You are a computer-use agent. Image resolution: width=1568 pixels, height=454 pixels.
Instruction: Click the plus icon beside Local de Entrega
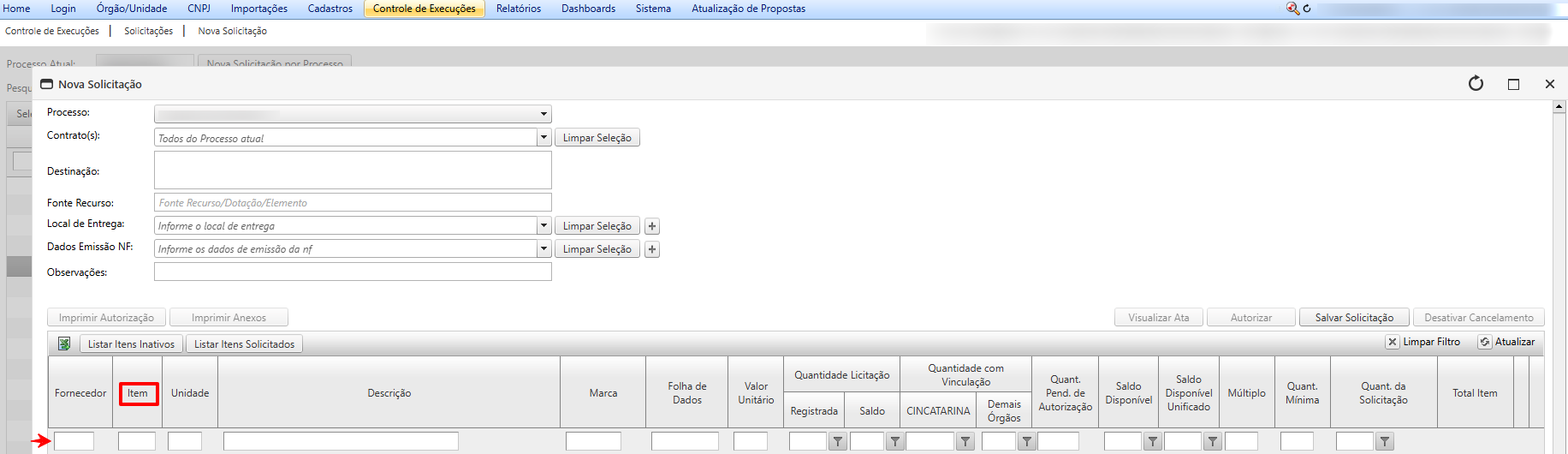pos(652,226)
